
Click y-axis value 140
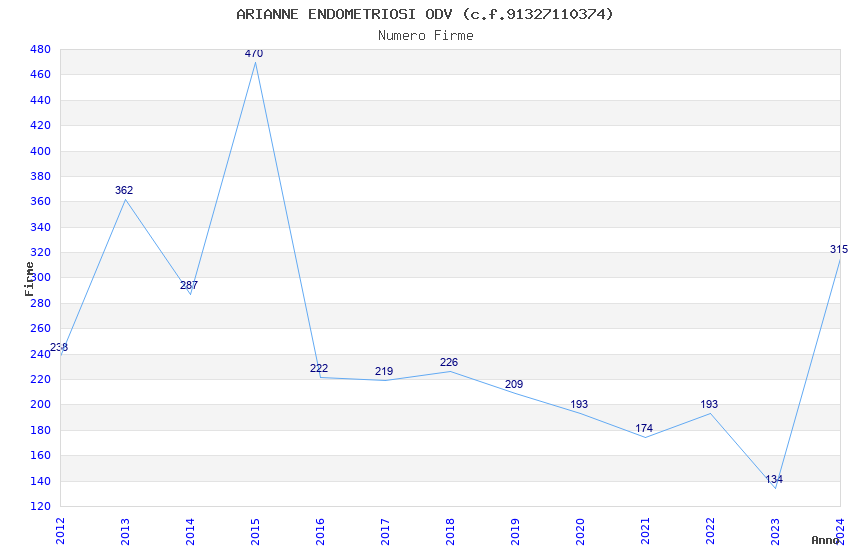pos(40,481)
